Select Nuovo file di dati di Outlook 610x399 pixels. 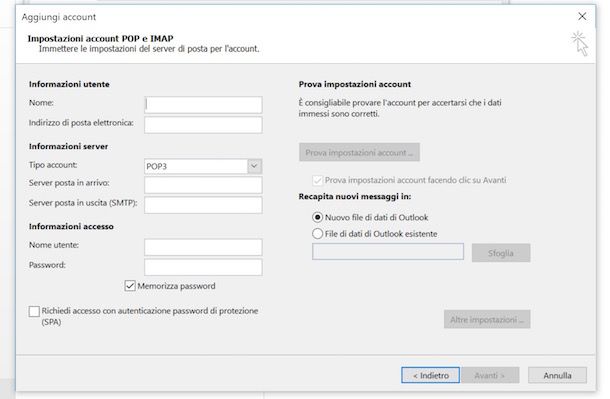pyautogui.click(x=317, y=217)
